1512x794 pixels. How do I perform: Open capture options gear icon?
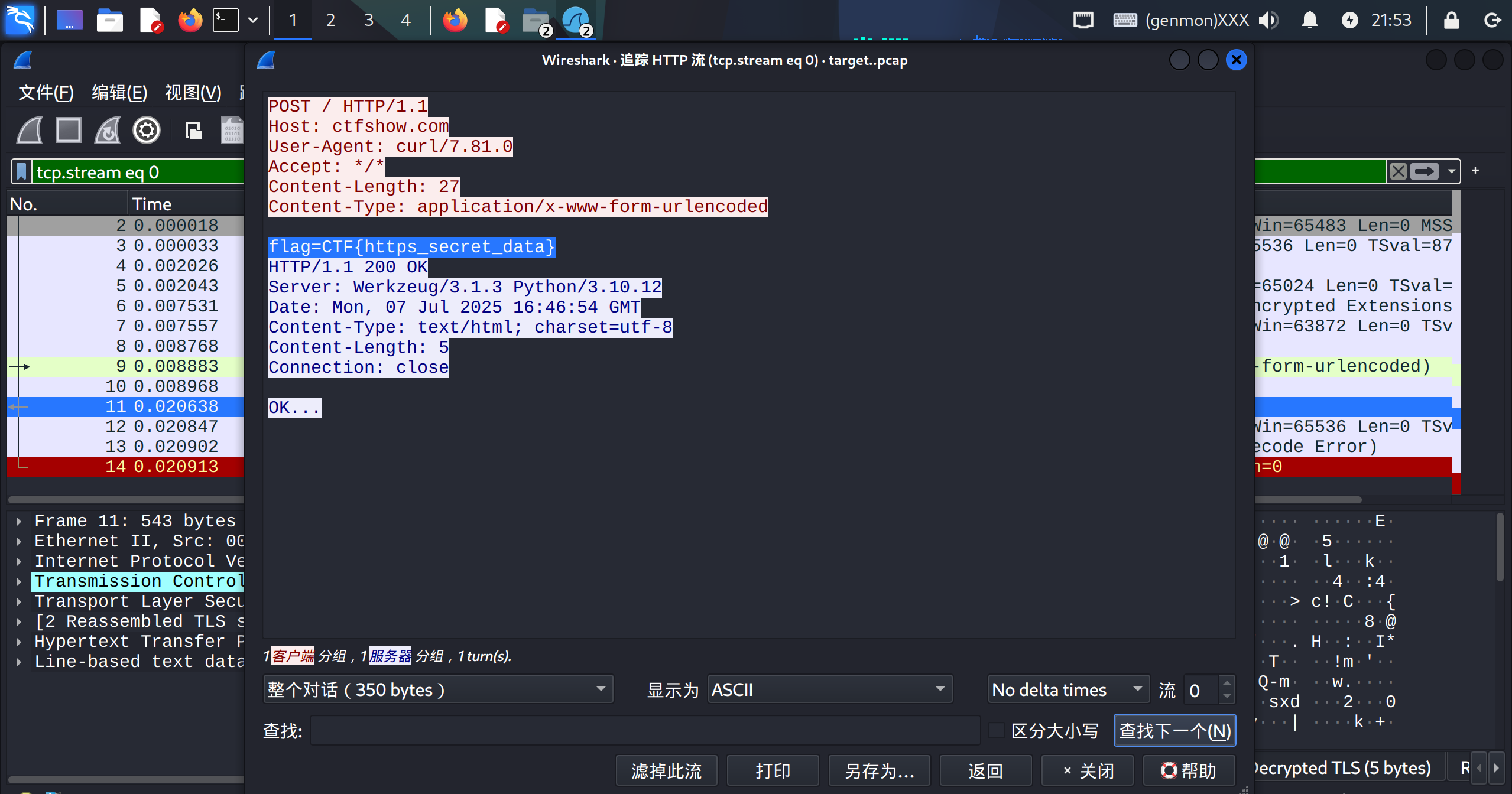[147, 130]
